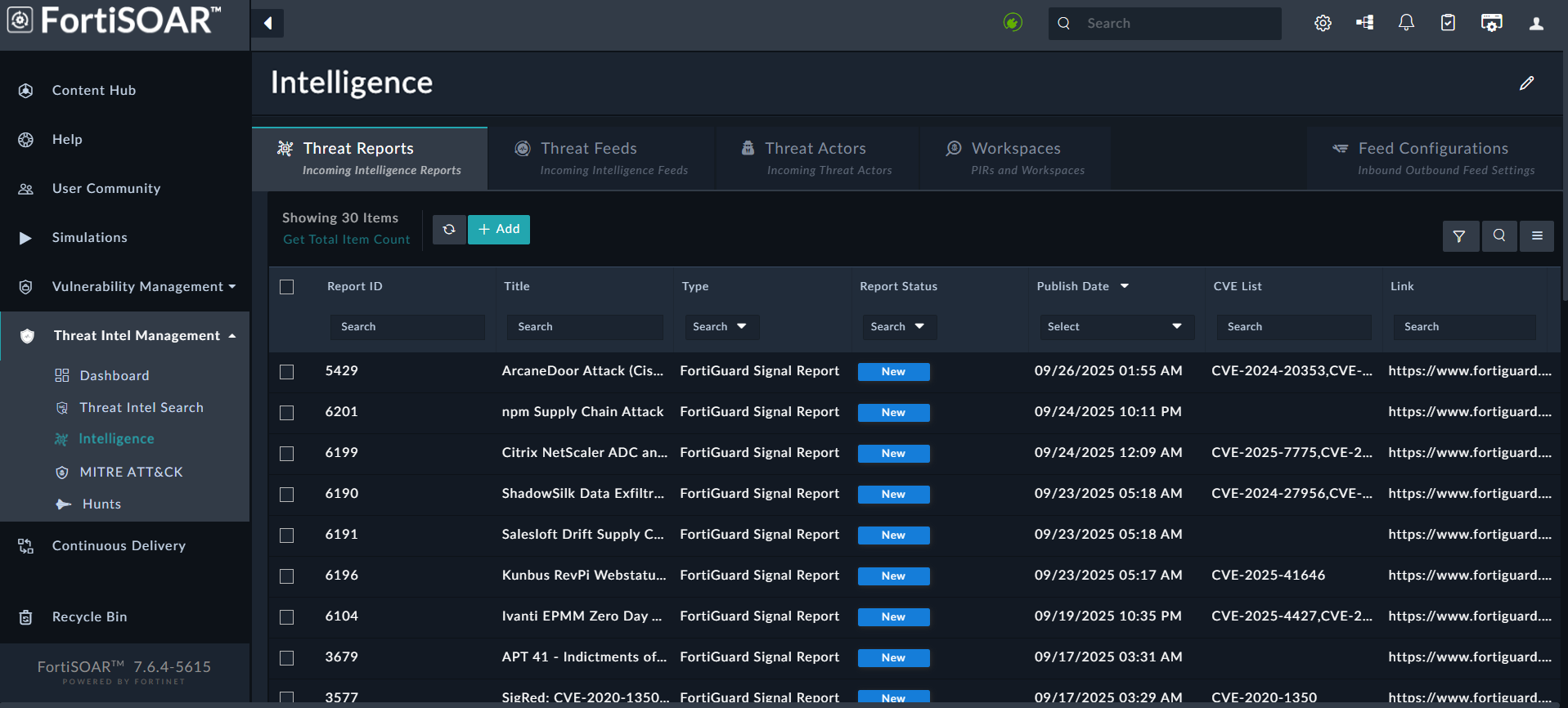Open the notifications bell

[x=1406, y=24]
